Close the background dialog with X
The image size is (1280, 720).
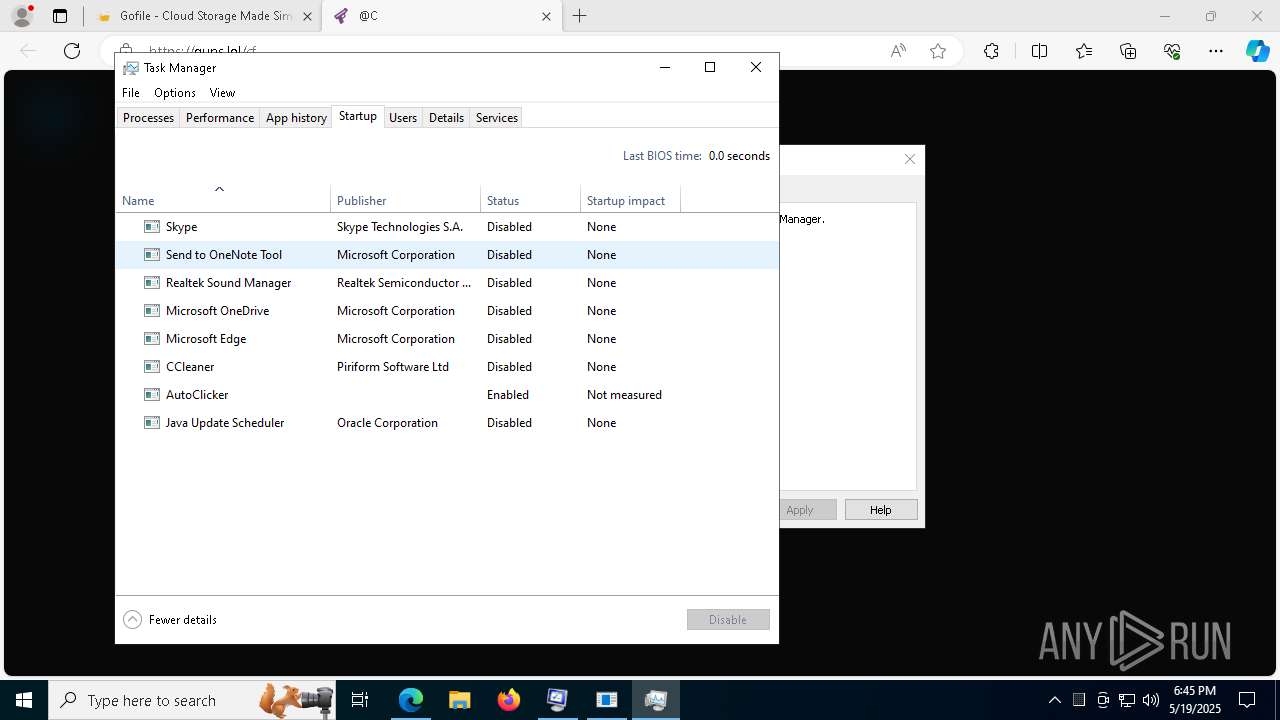point(910,159)
